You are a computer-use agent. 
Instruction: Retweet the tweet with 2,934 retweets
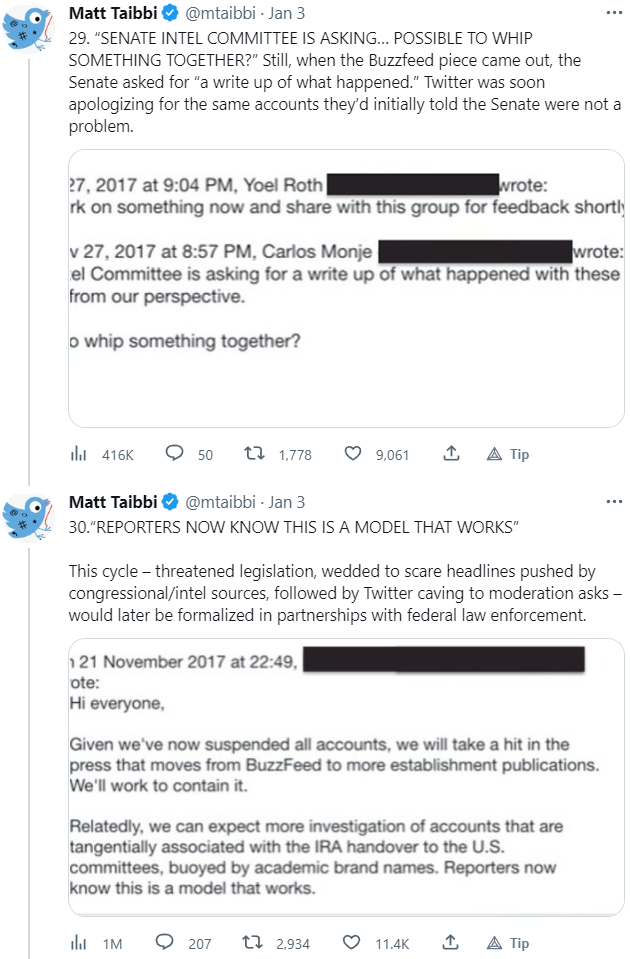pos(255,943)
